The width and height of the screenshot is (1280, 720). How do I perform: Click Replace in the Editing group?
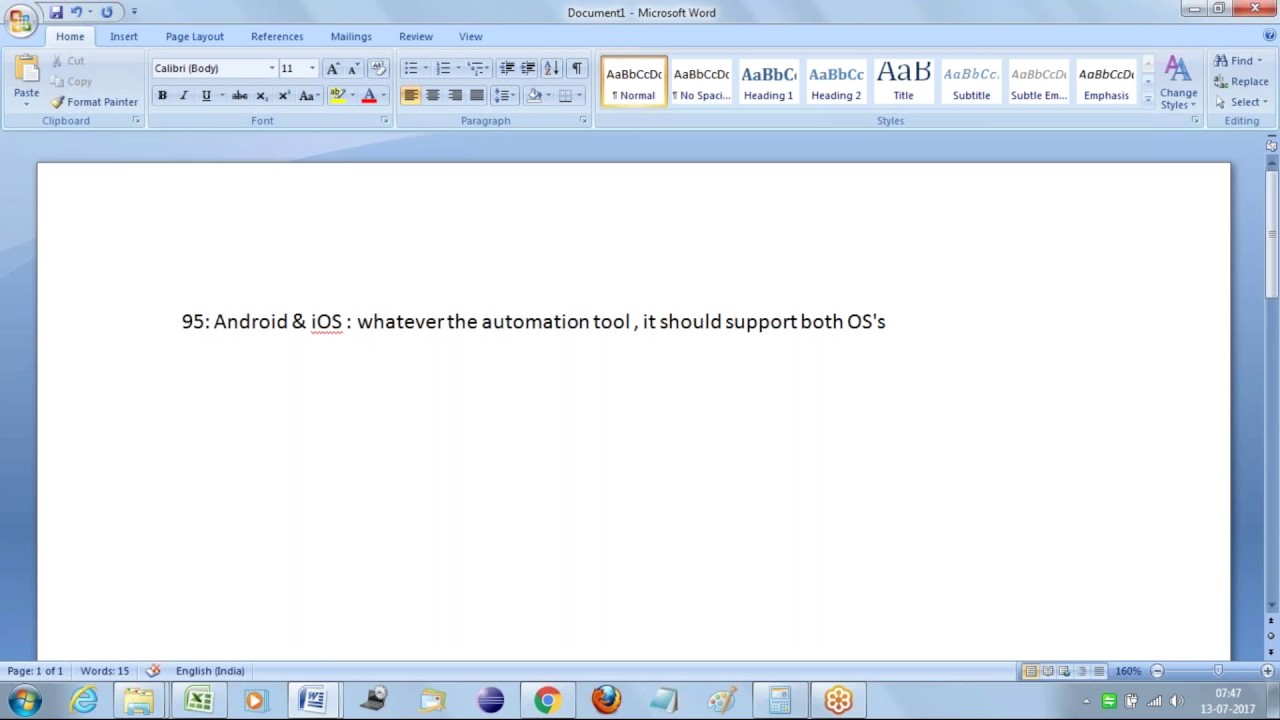[x=1241, y=81]
